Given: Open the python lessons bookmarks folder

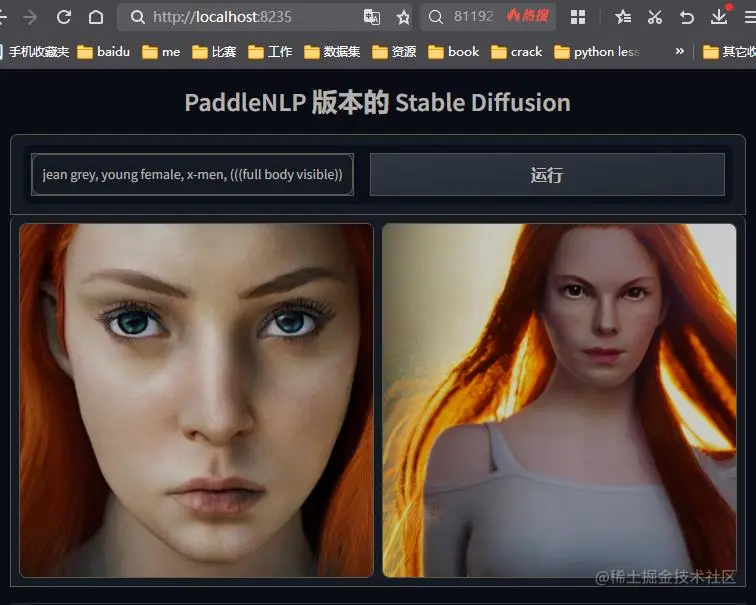Looking at the screenshot, I should [597, 52].
